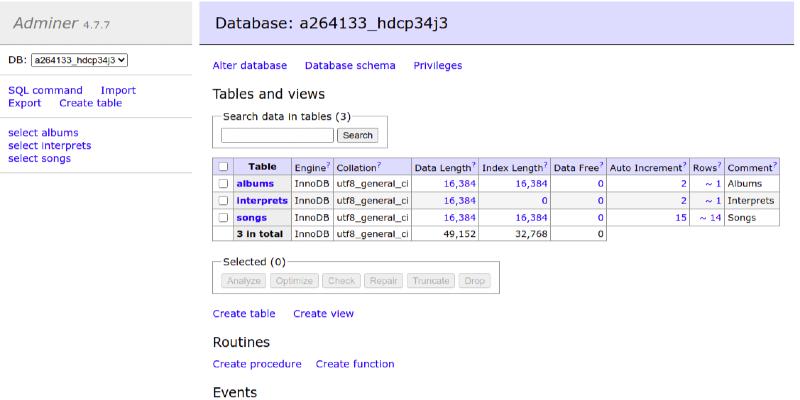The height and width of the screenshot is (400, 800).
Task: Select songs in the sidebar
Action: pyautogui.click(x=40, y=158)
